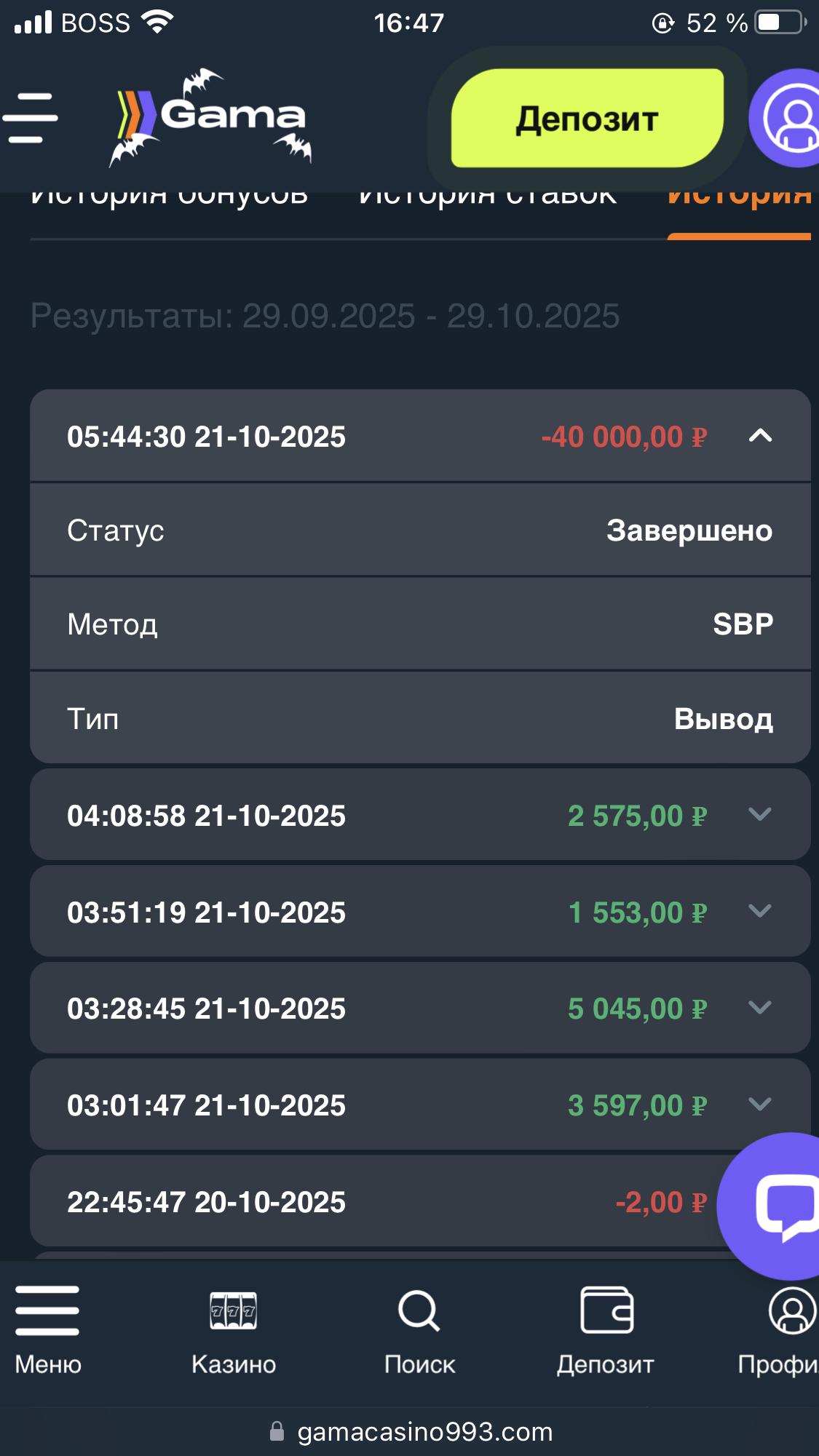This screenshot has width=819, height=1456.
Task: Expand the 3 597,00 ₽ transaction
Action: 760,1105
